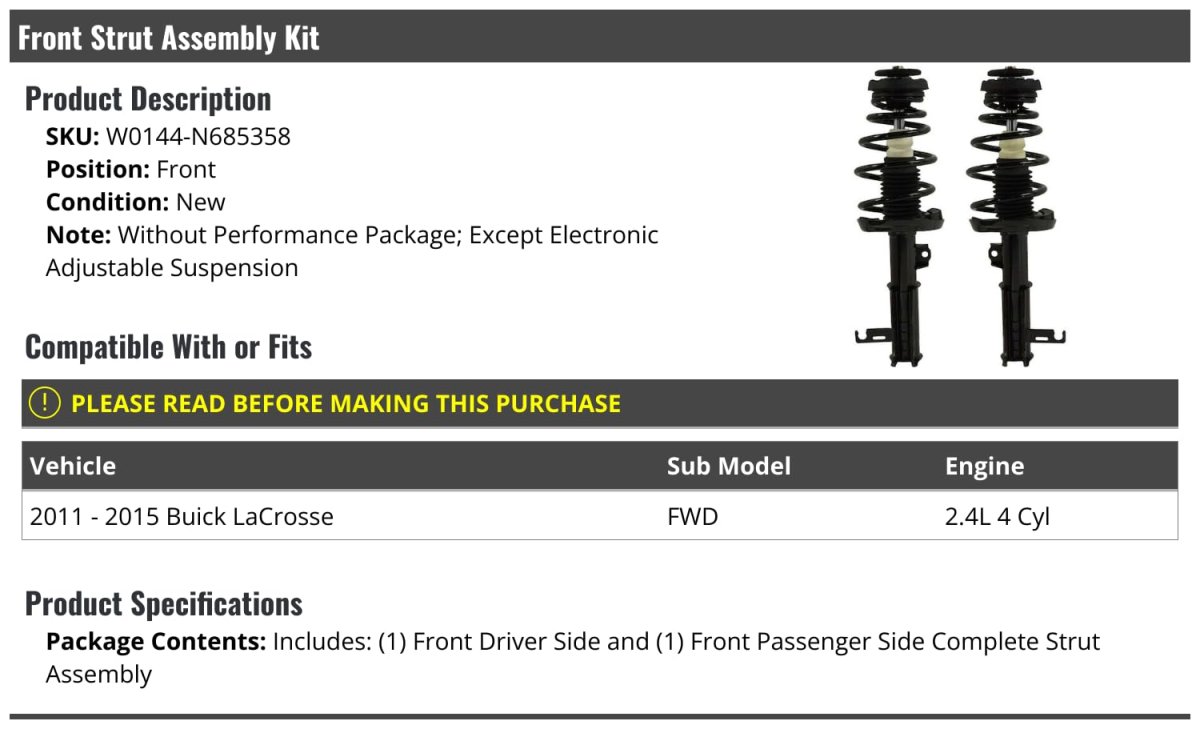Select the Vehicle column header

(73, 466)
